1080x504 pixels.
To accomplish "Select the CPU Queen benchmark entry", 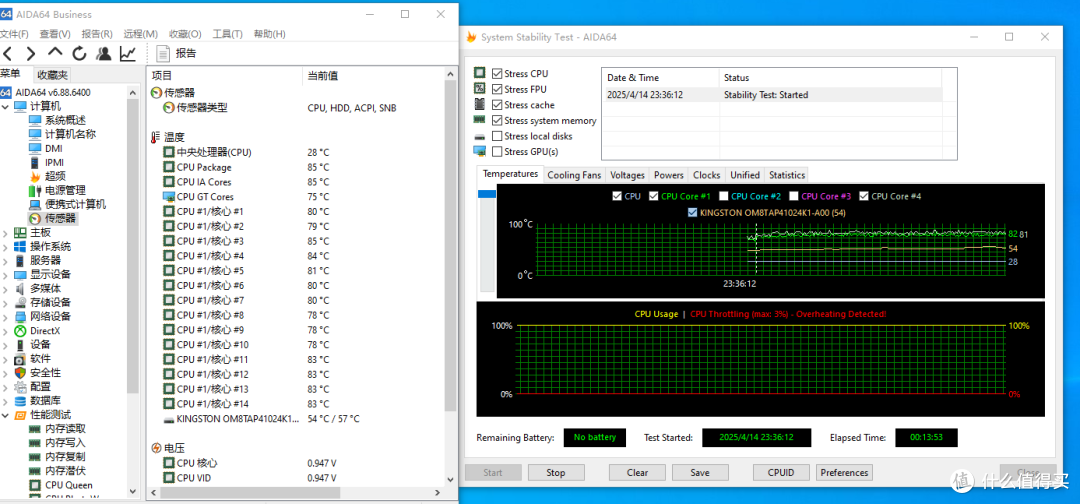I will coord(69,485).
